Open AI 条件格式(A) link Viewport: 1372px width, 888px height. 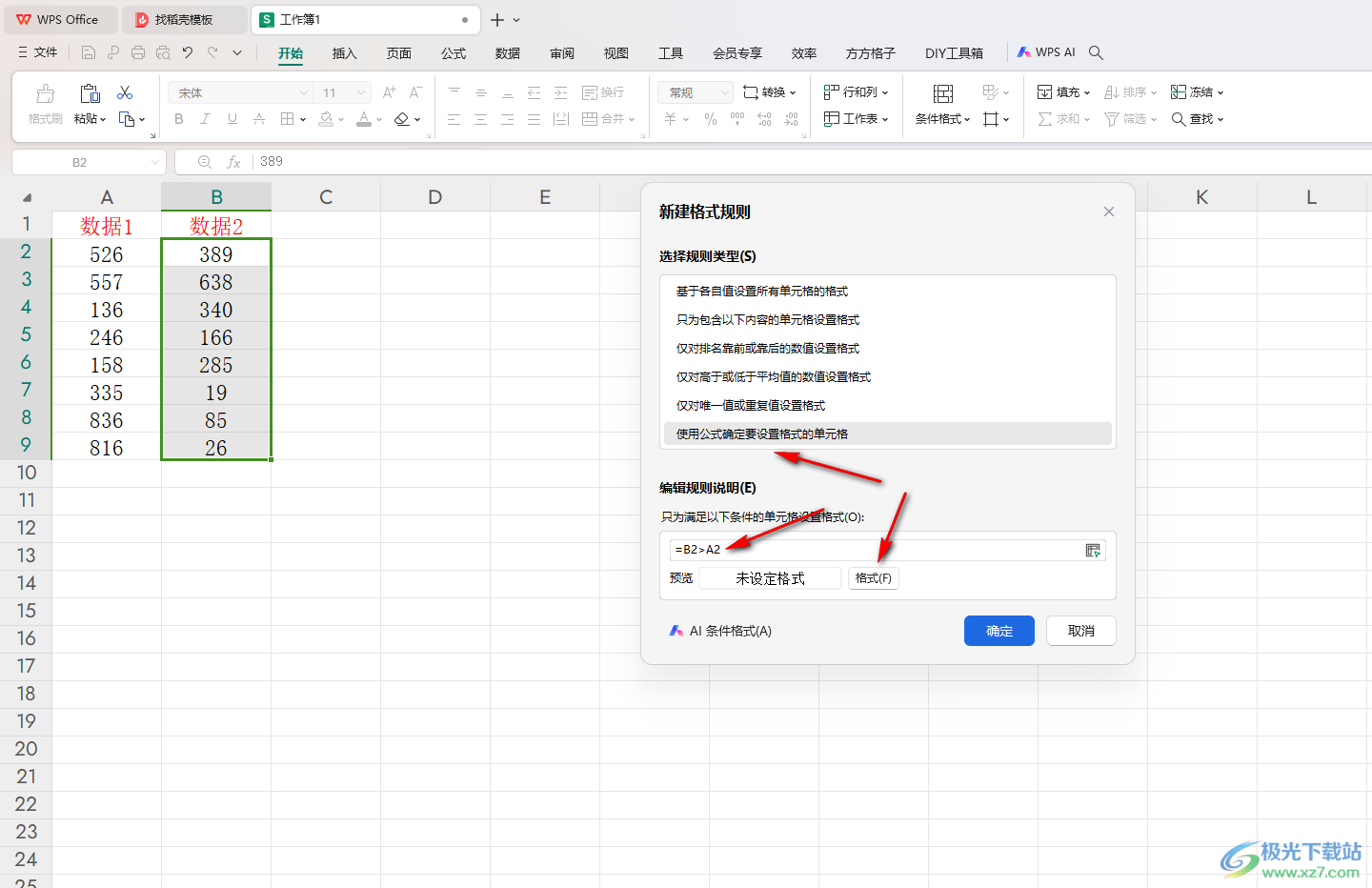tap(720, 631)
